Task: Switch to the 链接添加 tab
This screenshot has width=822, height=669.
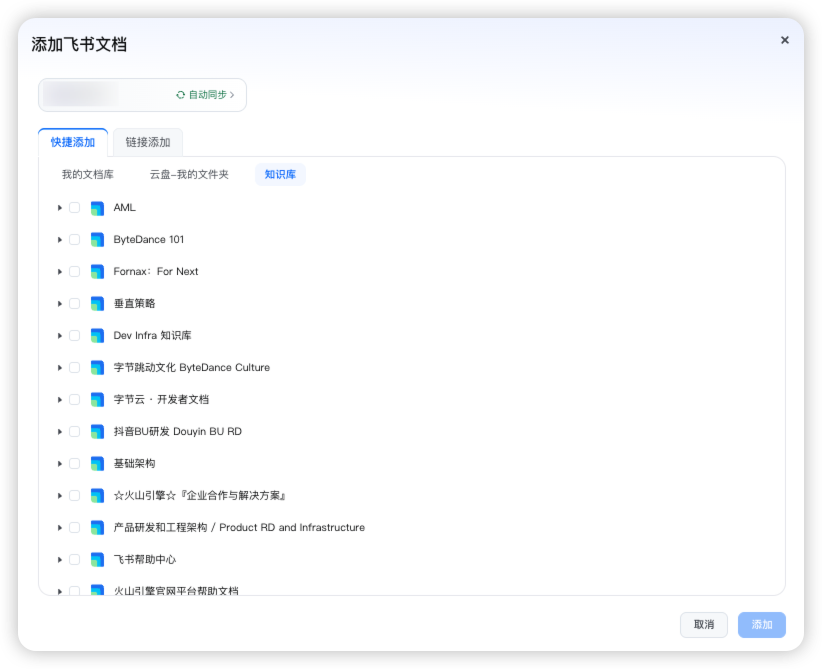Action: coord(148,142)
